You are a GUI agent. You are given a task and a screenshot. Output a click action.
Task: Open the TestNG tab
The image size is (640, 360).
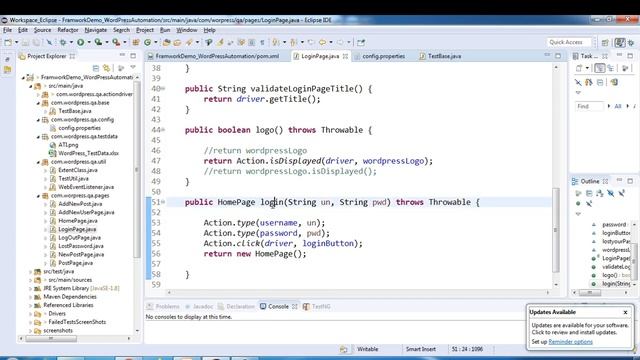[x=317, y=307]
